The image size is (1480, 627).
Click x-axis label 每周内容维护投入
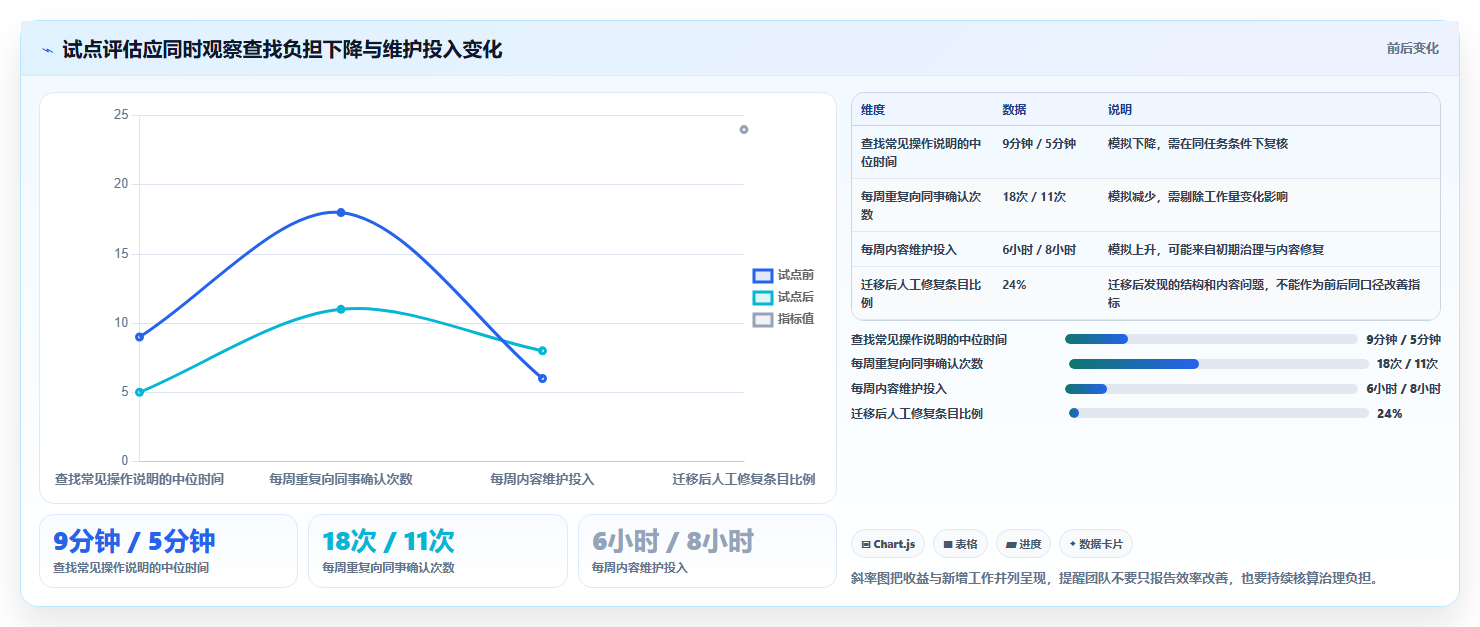tap(542, 479)
